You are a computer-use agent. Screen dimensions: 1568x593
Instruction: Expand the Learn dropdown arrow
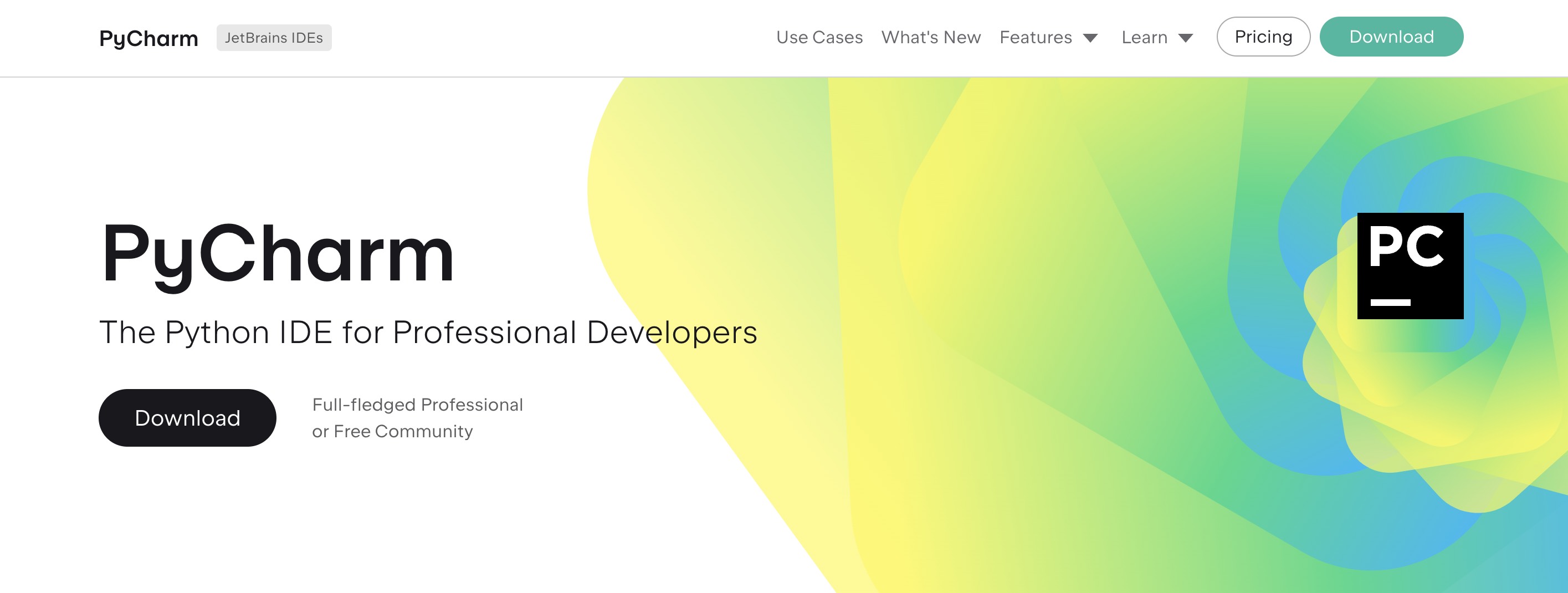pyautogui.click(x=1185, y=38)
